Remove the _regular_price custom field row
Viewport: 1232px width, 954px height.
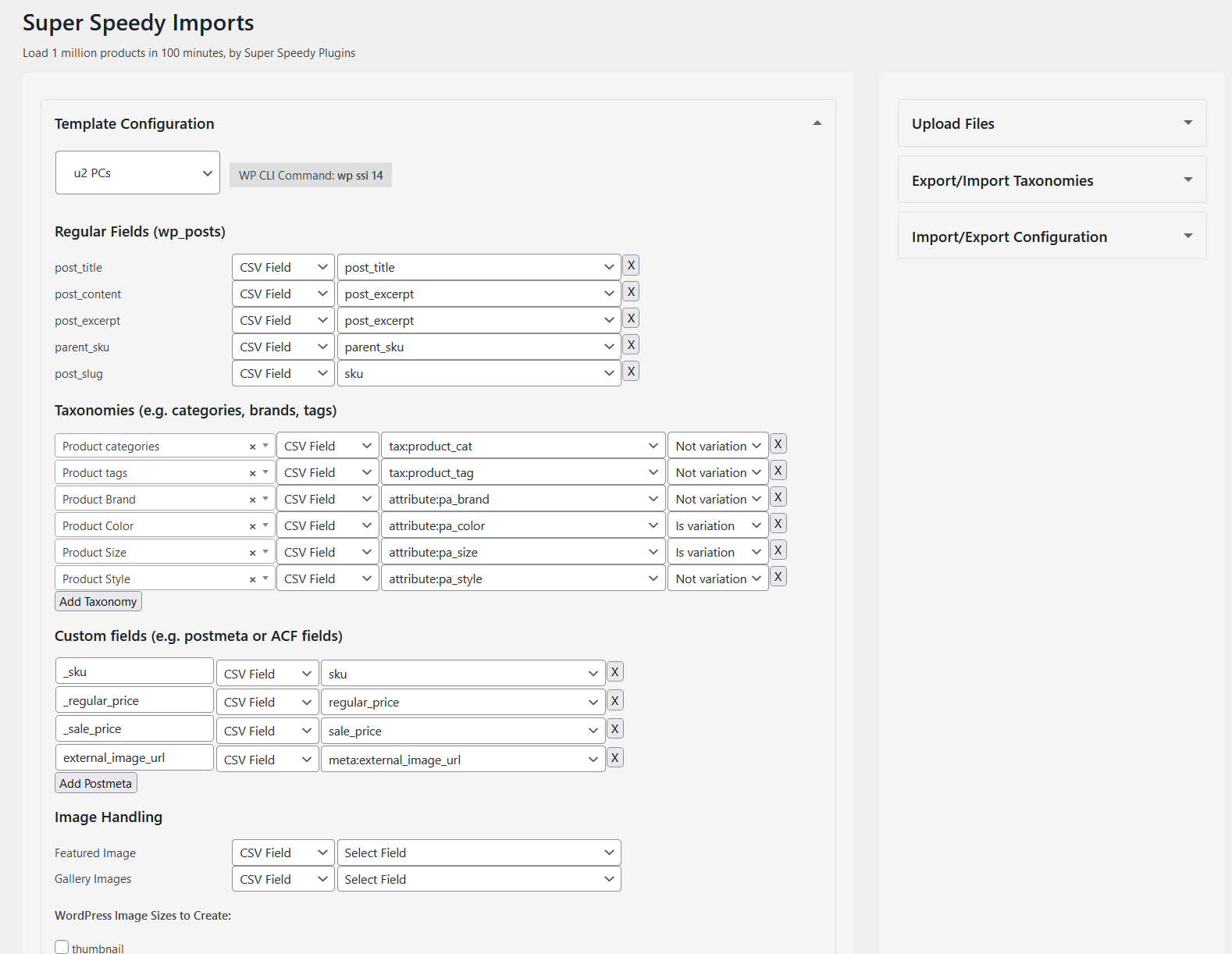614,701
